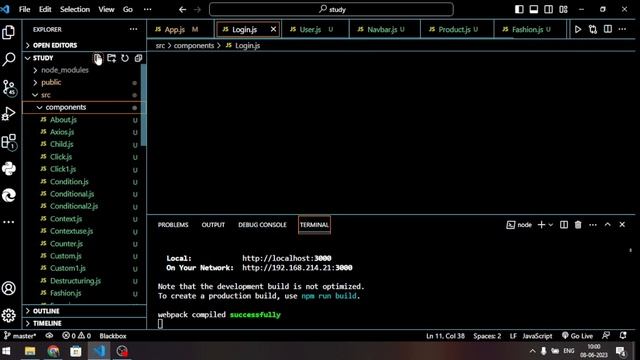This screenshot has height=360, width=640.
Task: Change JavaScript language mode
Action: (537, 336)
